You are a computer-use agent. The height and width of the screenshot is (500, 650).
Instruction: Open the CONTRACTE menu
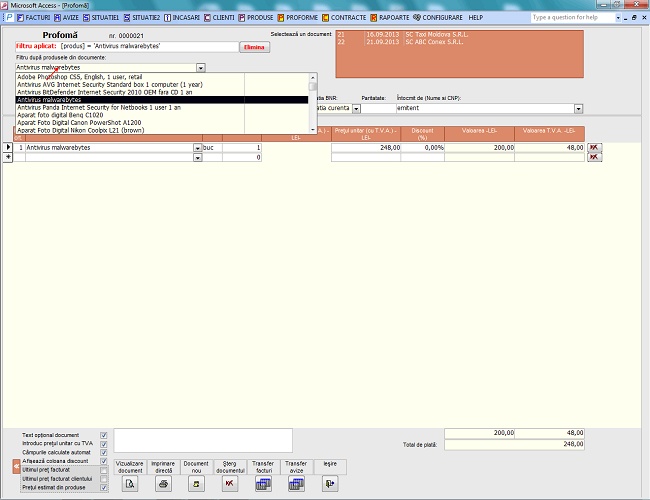pos(344,17)
